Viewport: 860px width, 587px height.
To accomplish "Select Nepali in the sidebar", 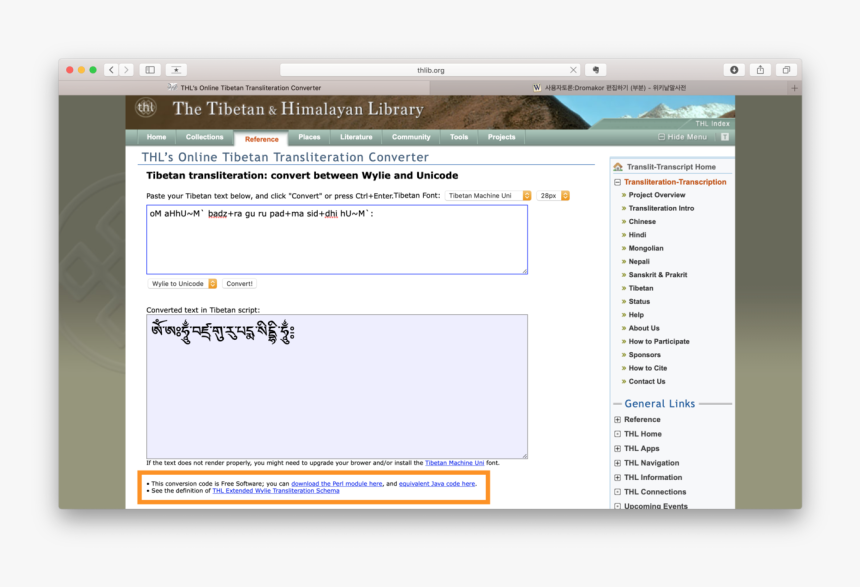I will pyautogui.click(x=639, y=262).
